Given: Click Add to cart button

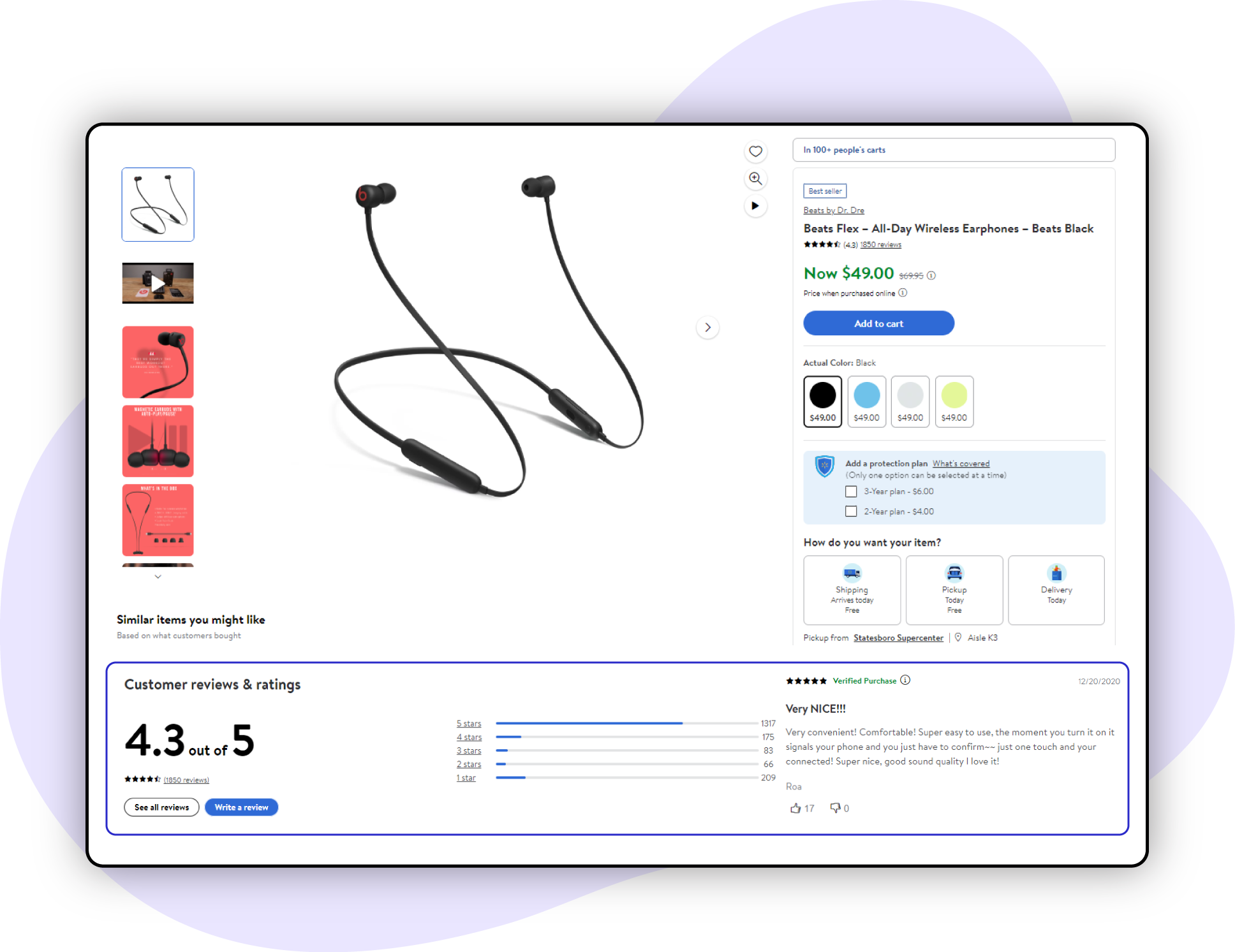Looking at the screenshot, I should tap(878, 323).
